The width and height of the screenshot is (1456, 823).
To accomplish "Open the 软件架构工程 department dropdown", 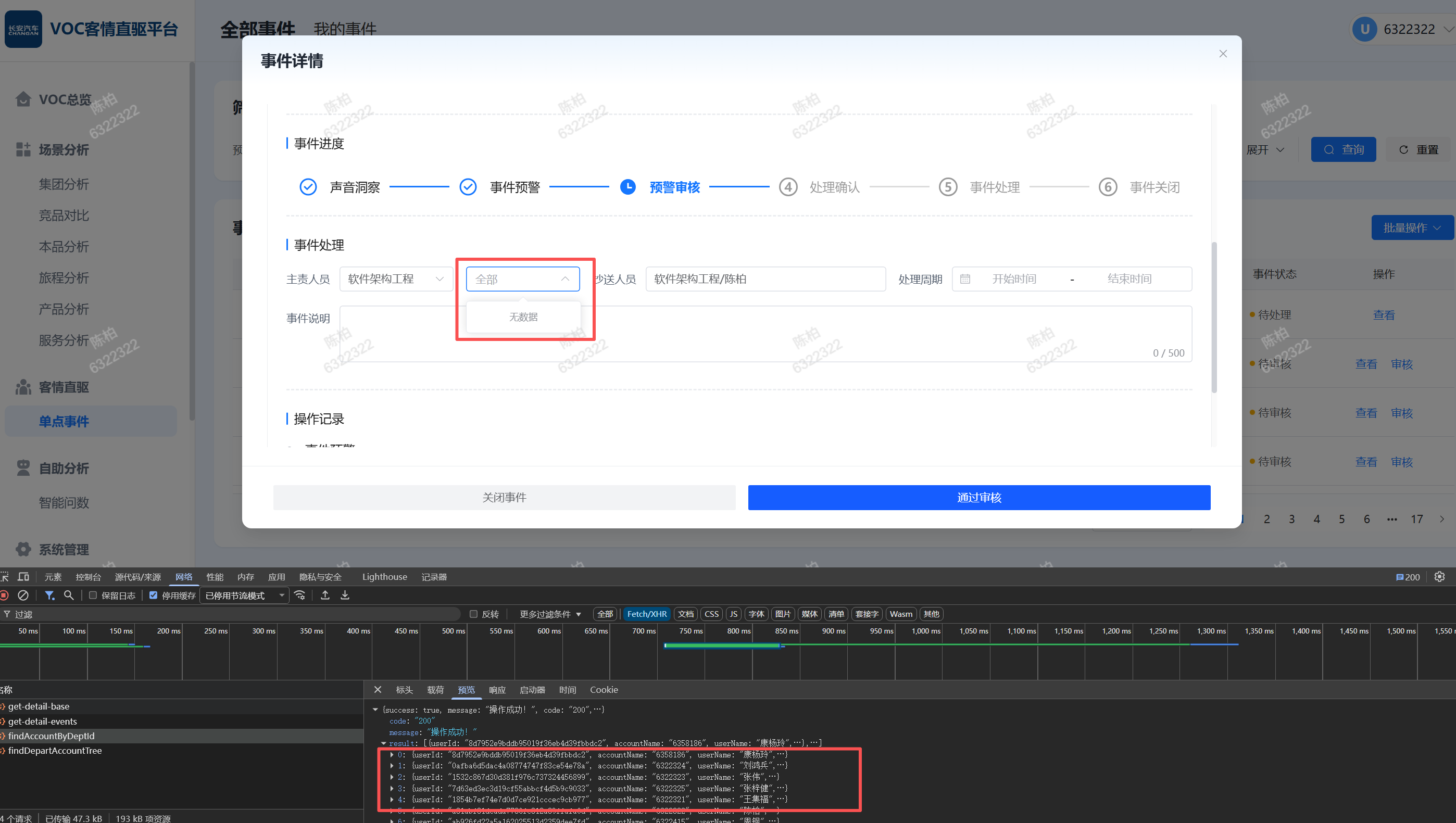I will tap(396, 278).
